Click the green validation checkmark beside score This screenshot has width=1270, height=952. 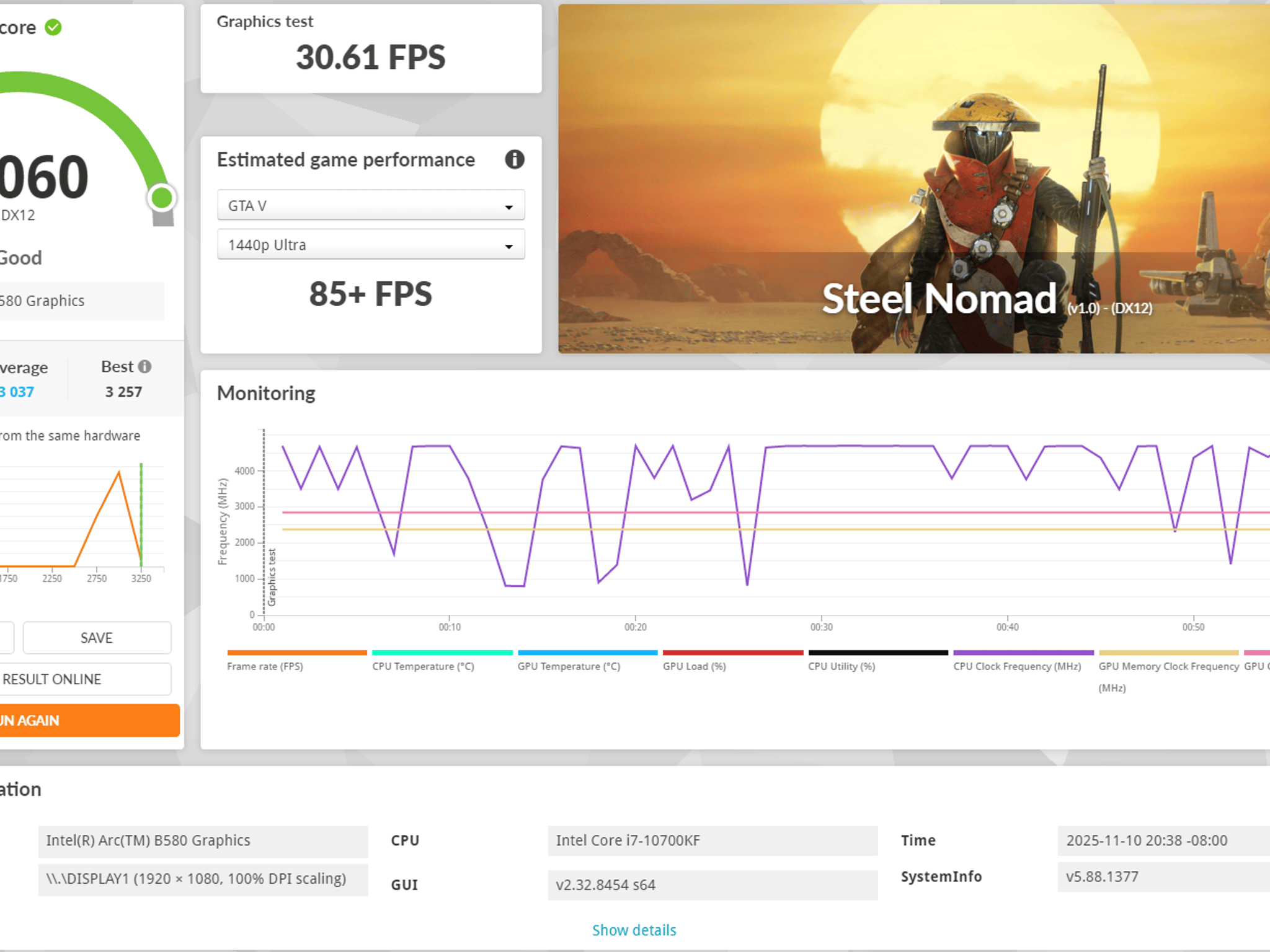click(53, 27)
